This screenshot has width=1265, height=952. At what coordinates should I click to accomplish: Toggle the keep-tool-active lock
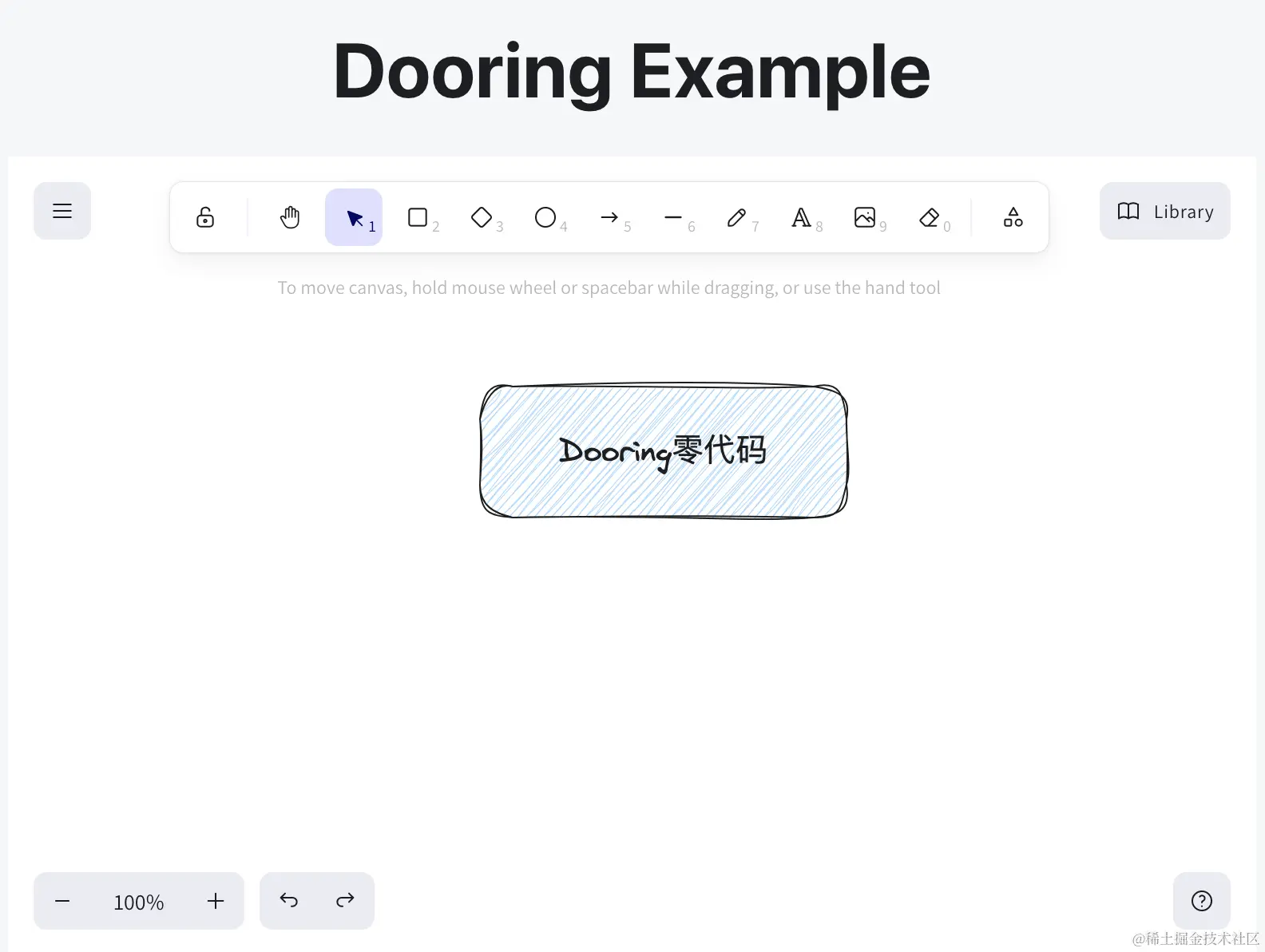tap(205, 217)
